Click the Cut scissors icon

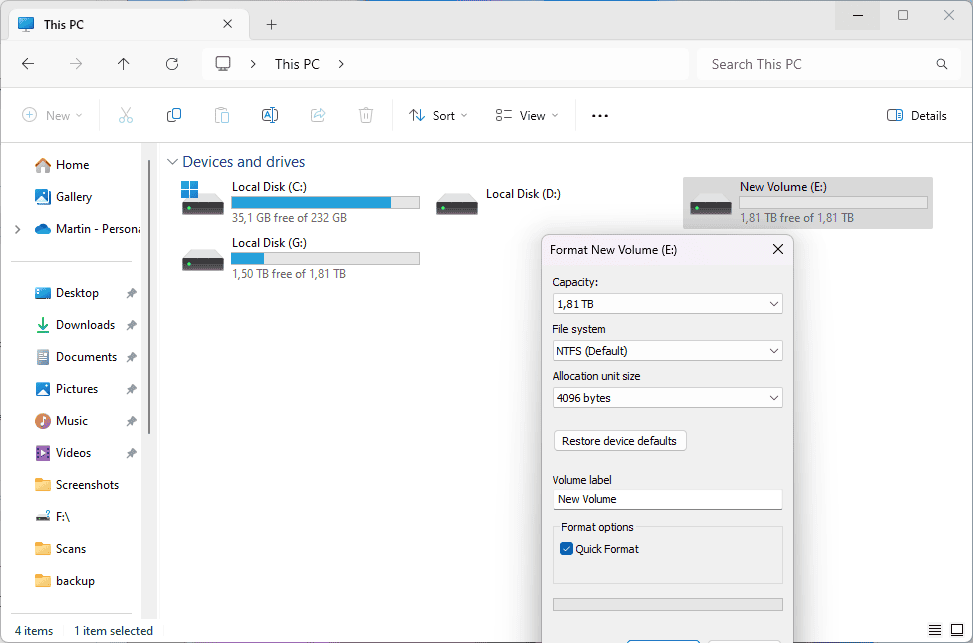[126, 115]
